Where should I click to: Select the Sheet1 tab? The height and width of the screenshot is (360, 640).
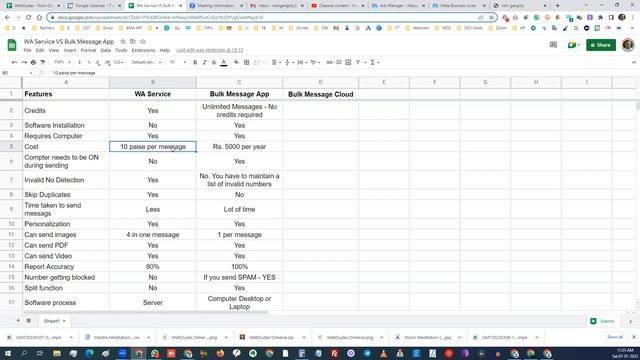54,321
